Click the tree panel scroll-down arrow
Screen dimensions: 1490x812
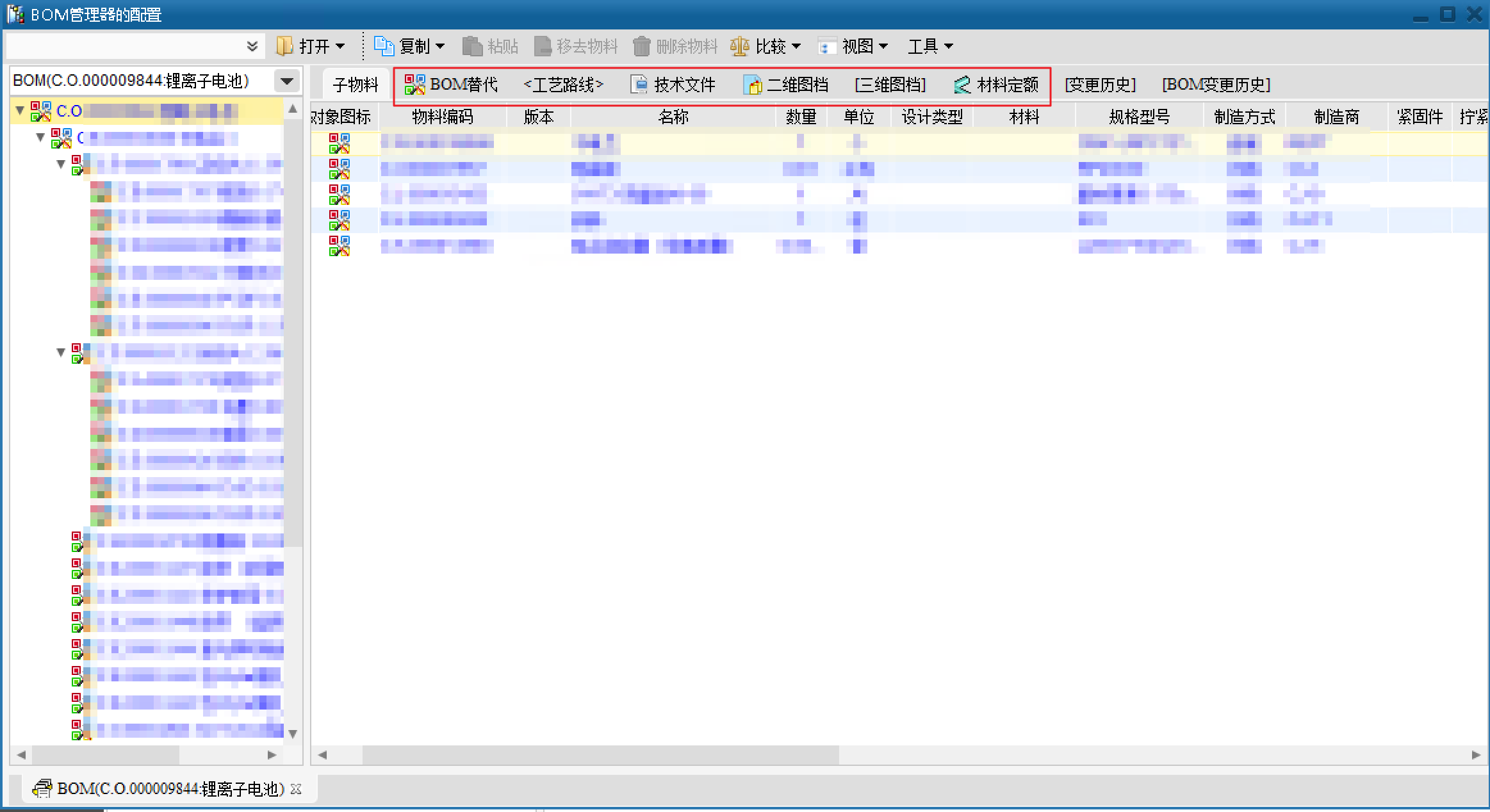(x=293, y=734)
